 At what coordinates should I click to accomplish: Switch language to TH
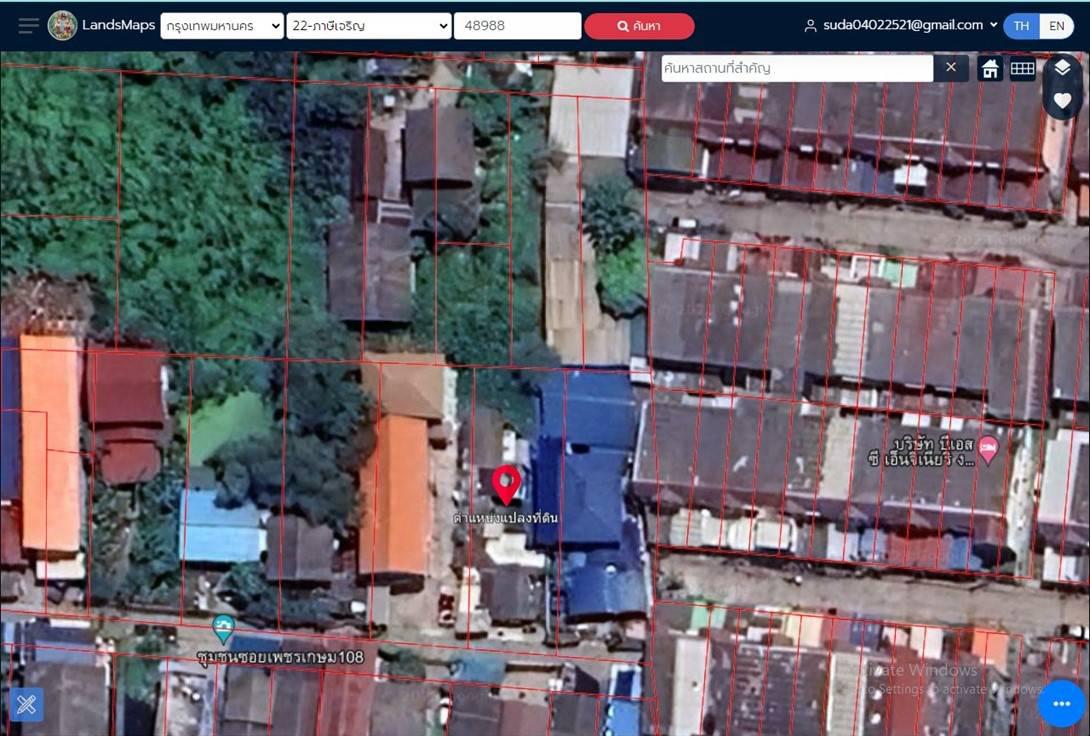(x=1021, y=26)
